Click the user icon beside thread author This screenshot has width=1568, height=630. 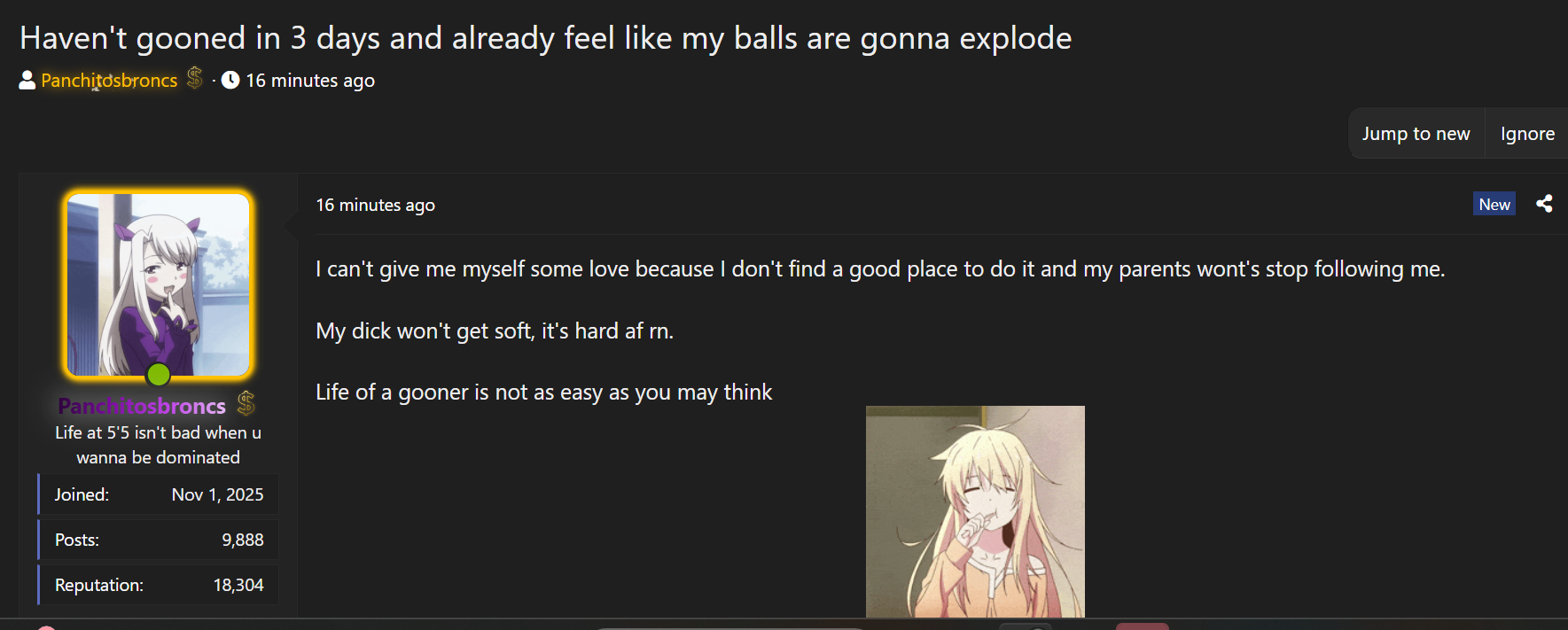(27, 81)
